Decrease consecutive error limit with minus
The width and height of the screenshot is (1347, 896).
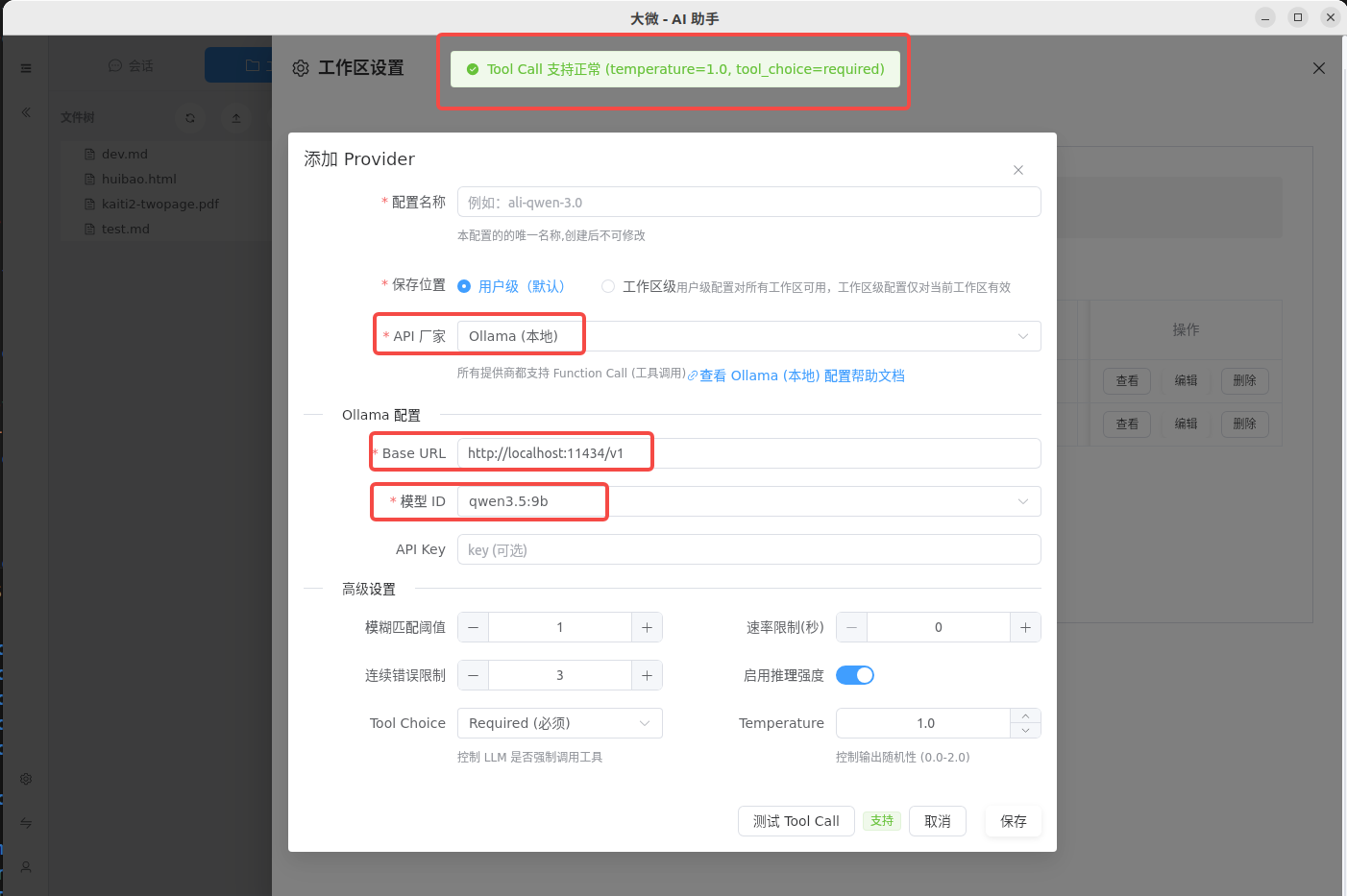473,675
